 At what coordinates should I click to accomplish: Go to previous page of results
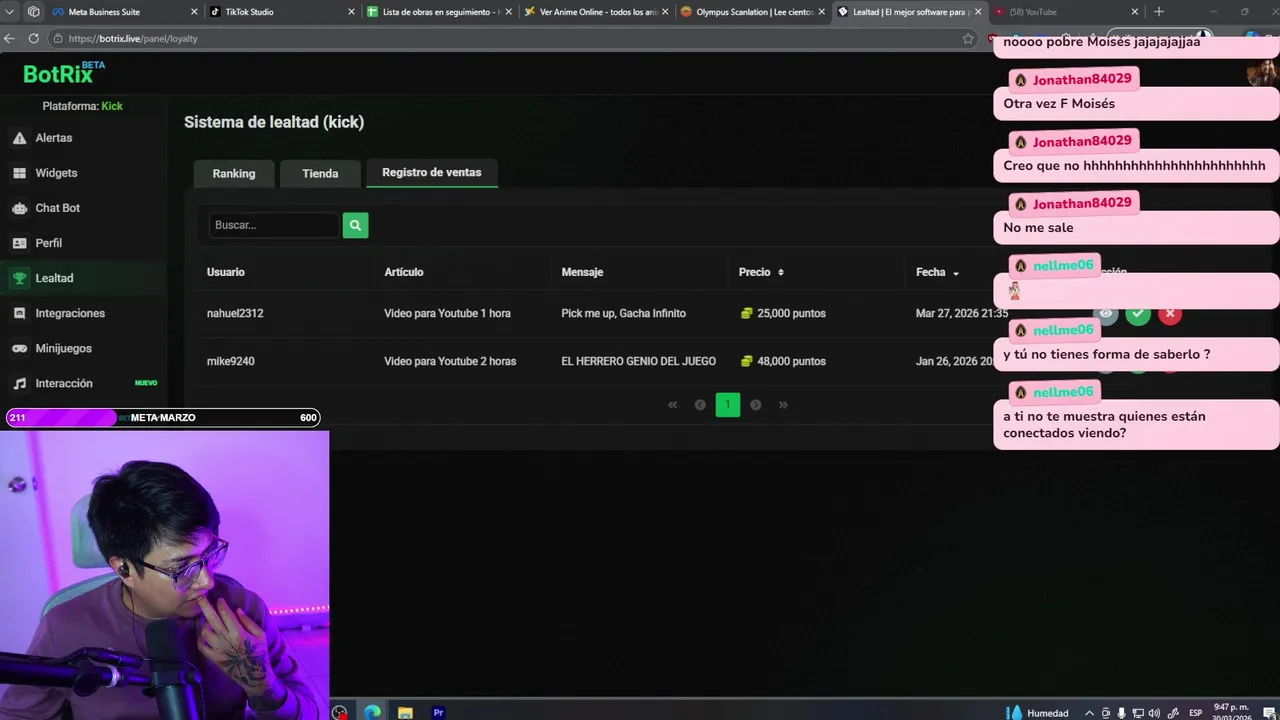click(x=700, y=405)
